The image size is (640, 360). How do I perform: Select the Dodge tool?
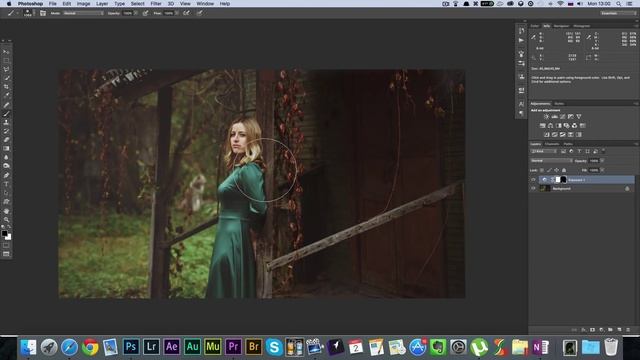tap(6, 166)
